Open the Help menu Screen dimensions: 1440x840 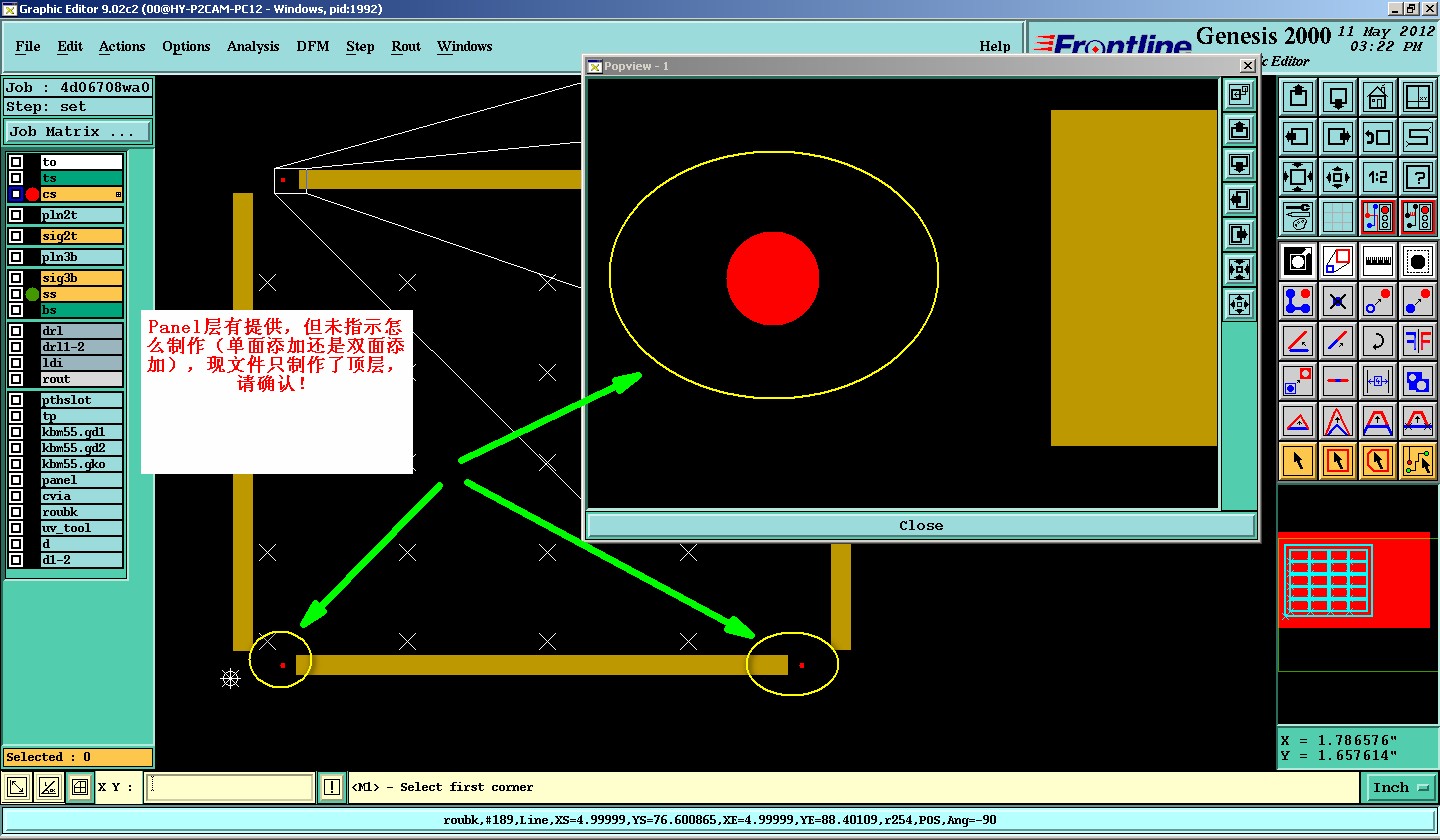(x=995, y=46)
